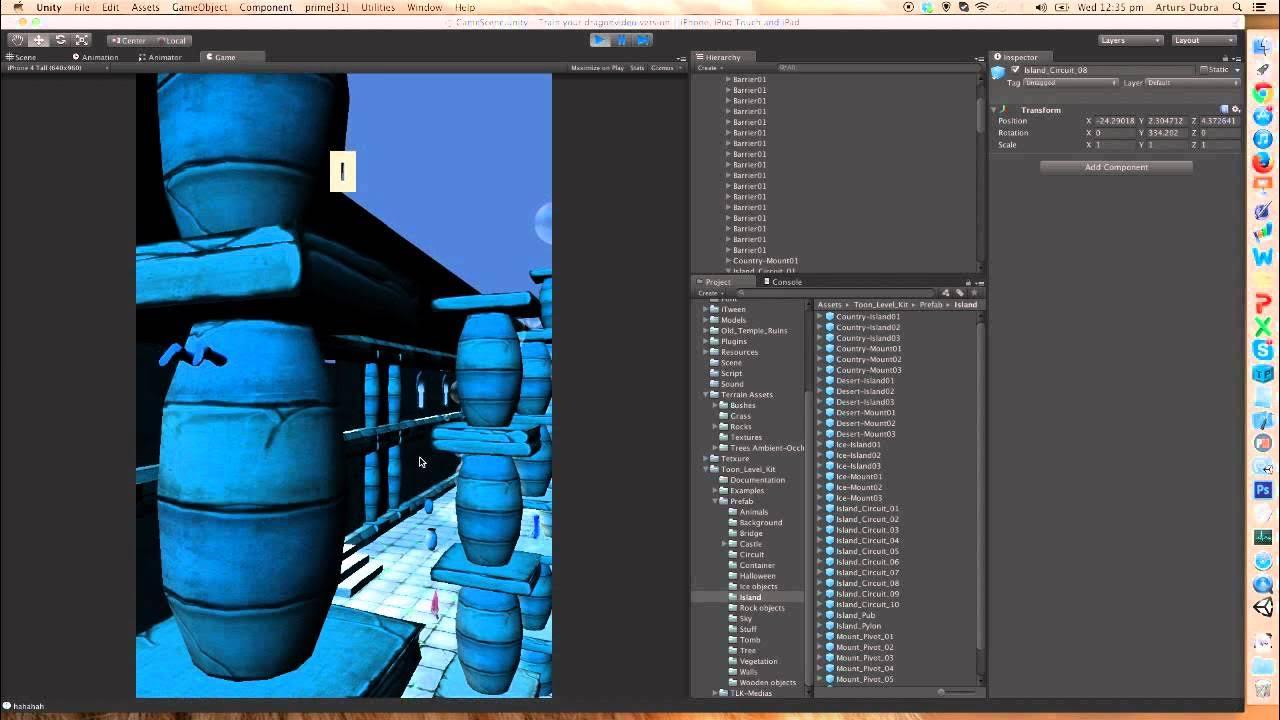Collapse the Transform component
The width and height of the screenshot is (1280, 720).
point(994,110)
